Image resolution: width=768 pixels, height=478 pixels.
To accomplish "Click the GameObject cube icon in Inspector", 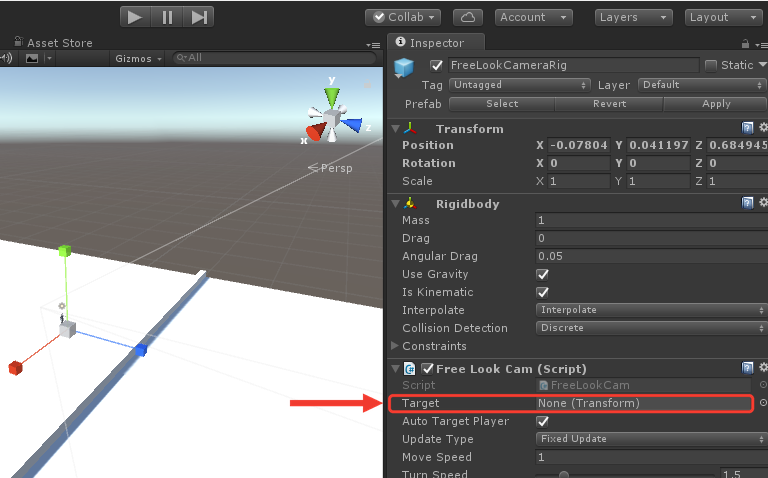I will [x=404, y=67].
